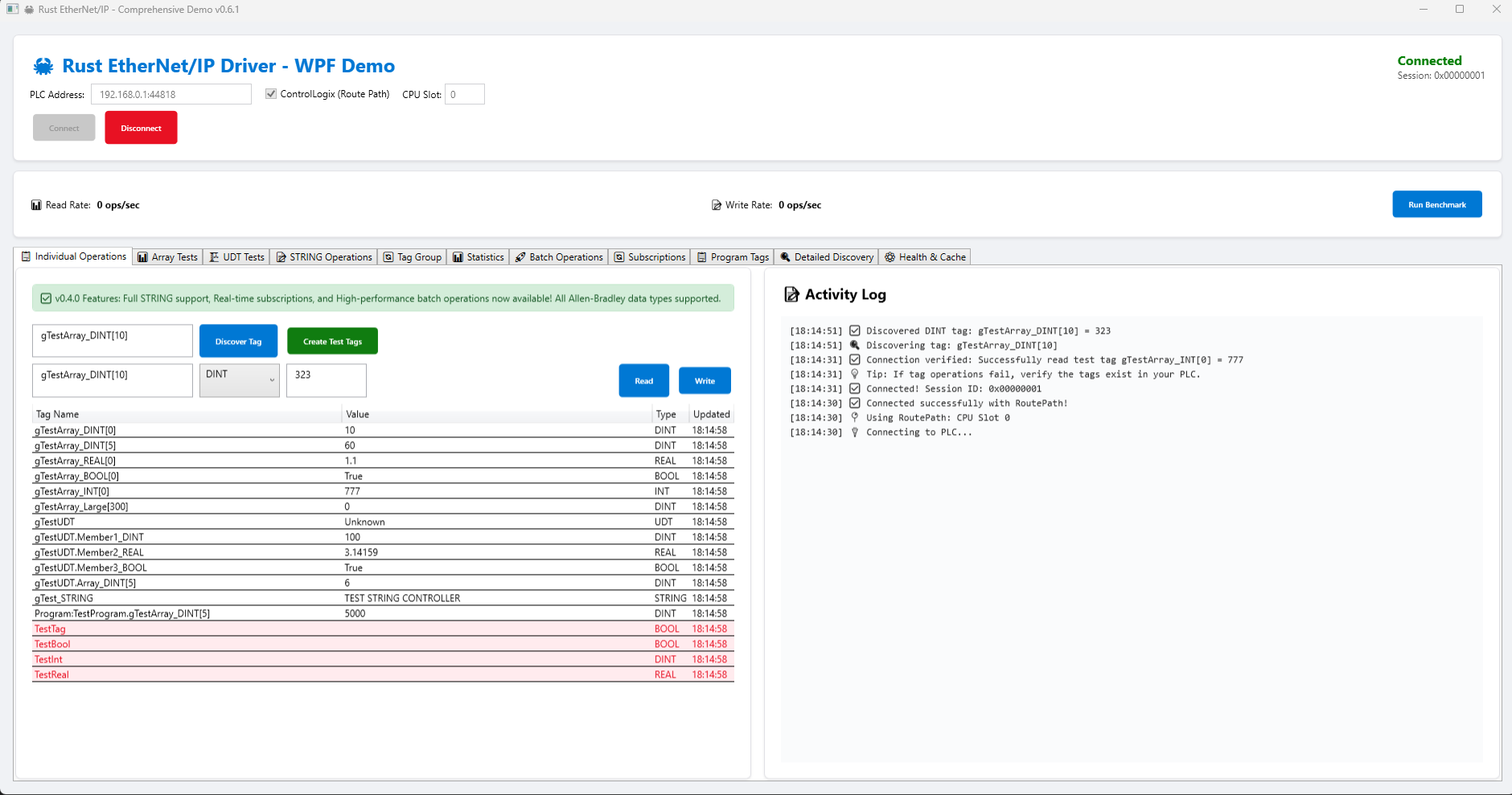
Task: Go to the Subscriptions tab
Action: tap(650, 257)
